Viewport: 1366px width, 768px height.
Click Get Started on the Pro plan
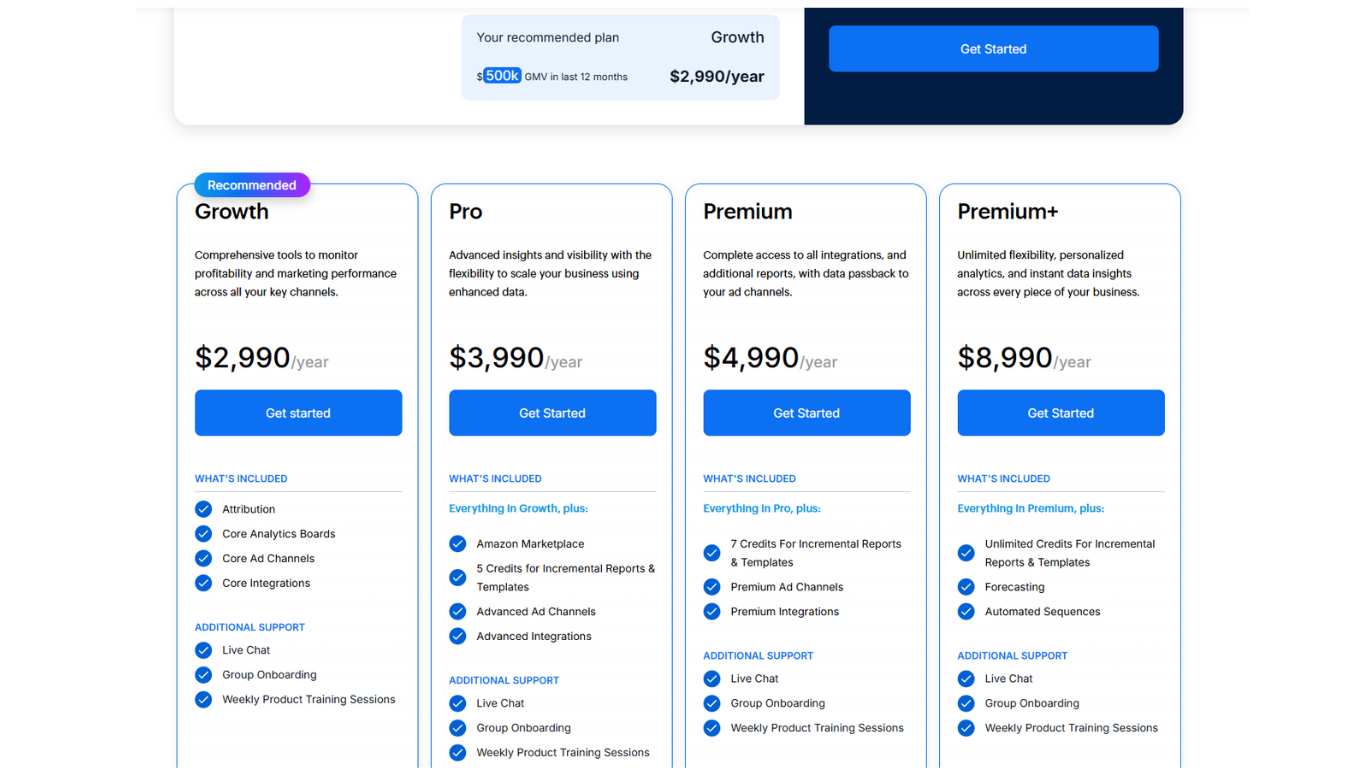point(552,412)
